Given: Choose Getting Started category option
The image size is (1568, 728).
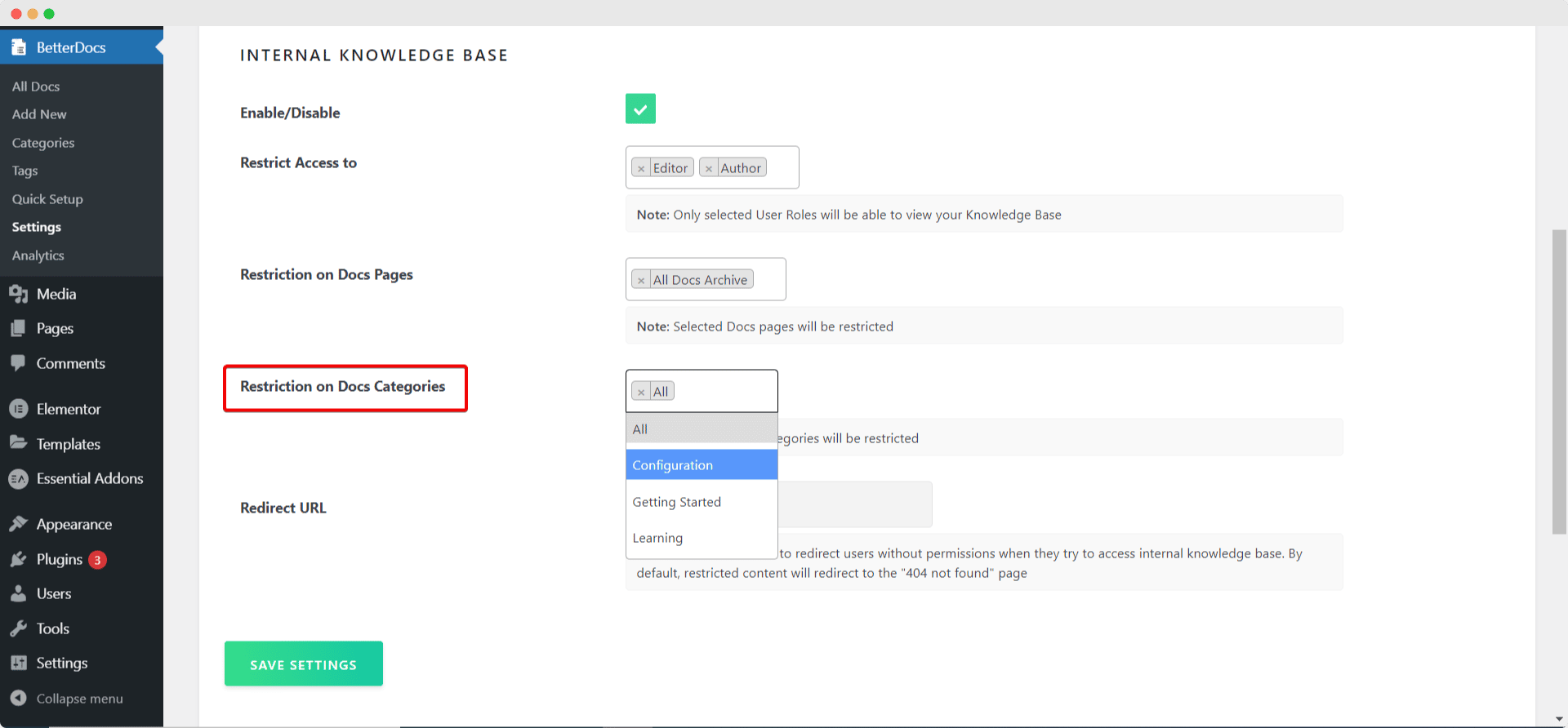Looking at the screenshot, I should pyautogui.click(x=702, y=502).
